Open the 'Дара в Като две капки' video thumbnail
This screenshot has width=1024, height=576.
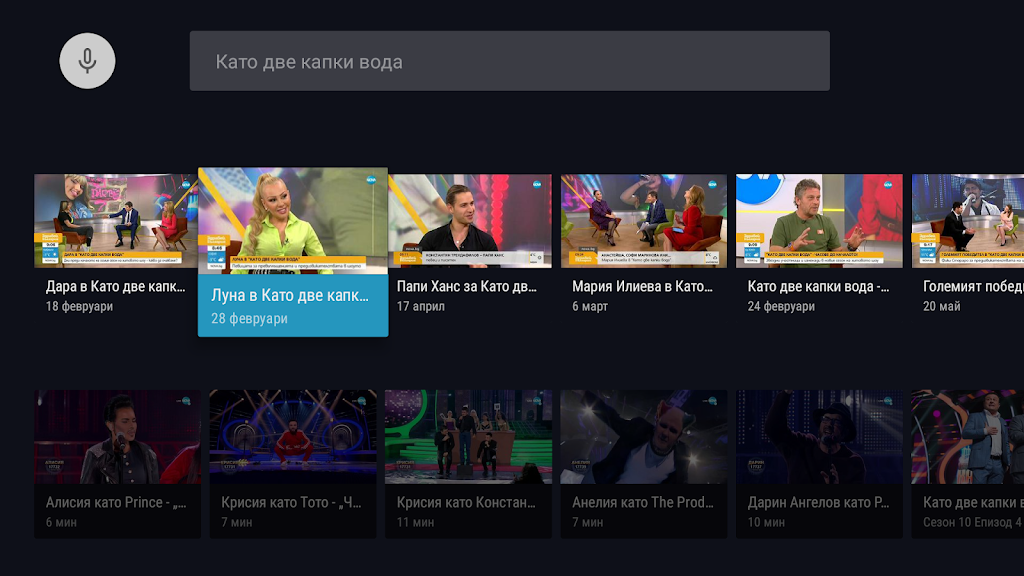(x=117, y=221)
